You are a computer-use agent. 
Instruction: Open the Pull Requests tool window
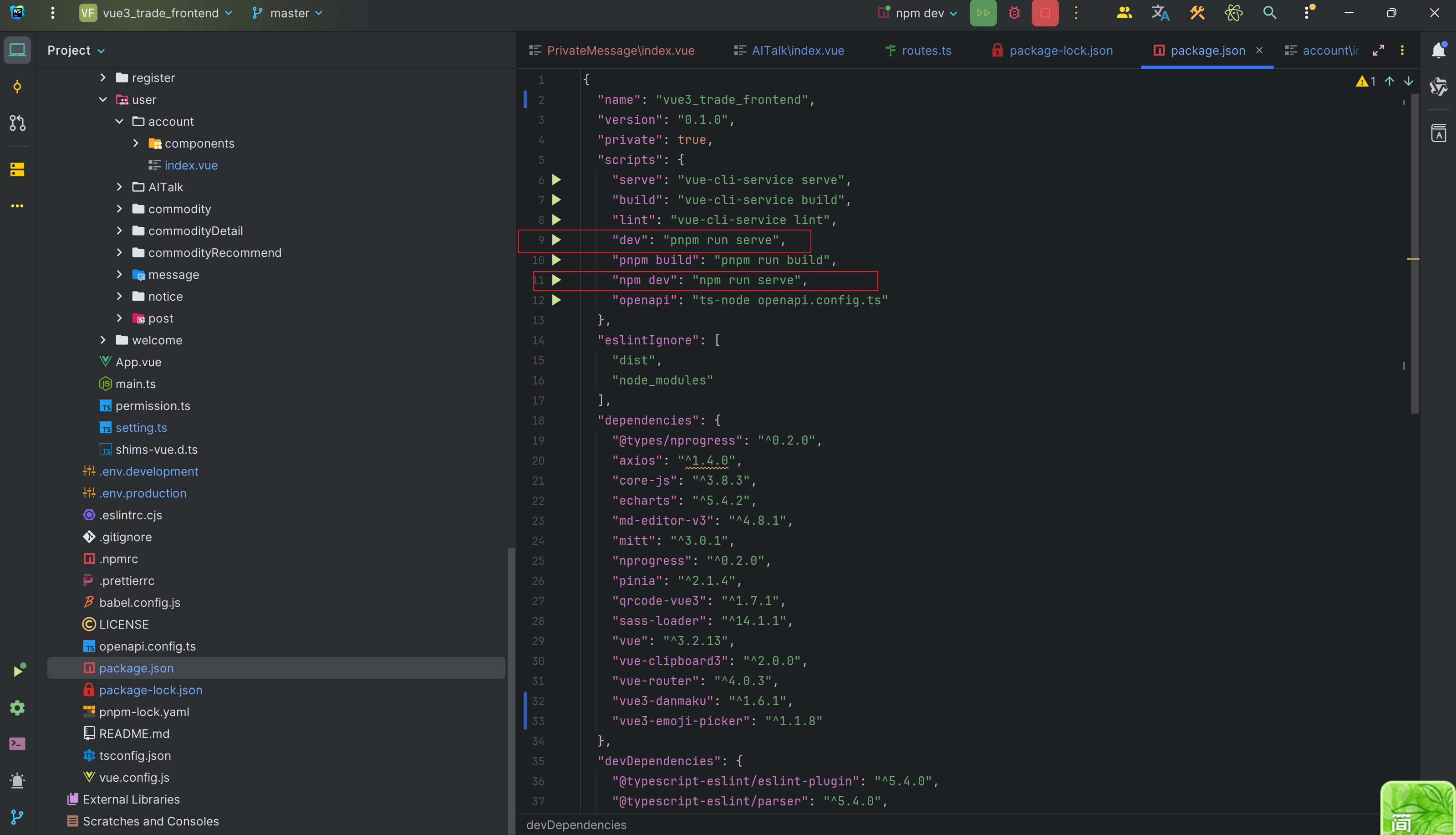point(17,123)
